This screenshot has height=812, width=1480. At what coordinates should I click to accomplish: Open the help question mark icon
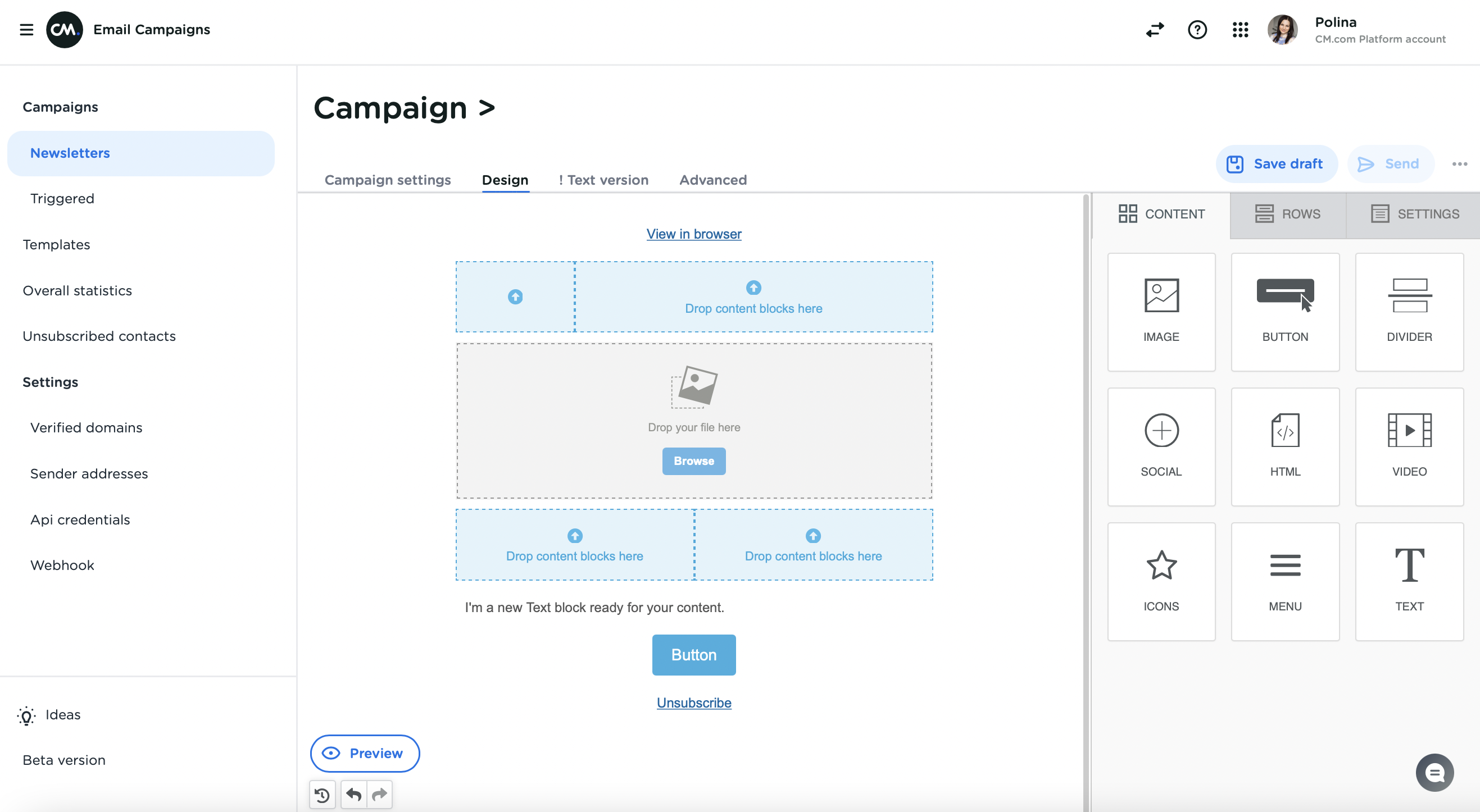(x=1197, y=29)
